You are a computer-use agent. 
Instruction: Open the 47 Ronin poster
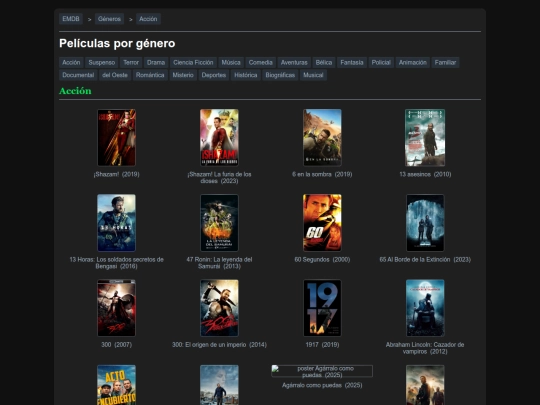click(219, 222)
